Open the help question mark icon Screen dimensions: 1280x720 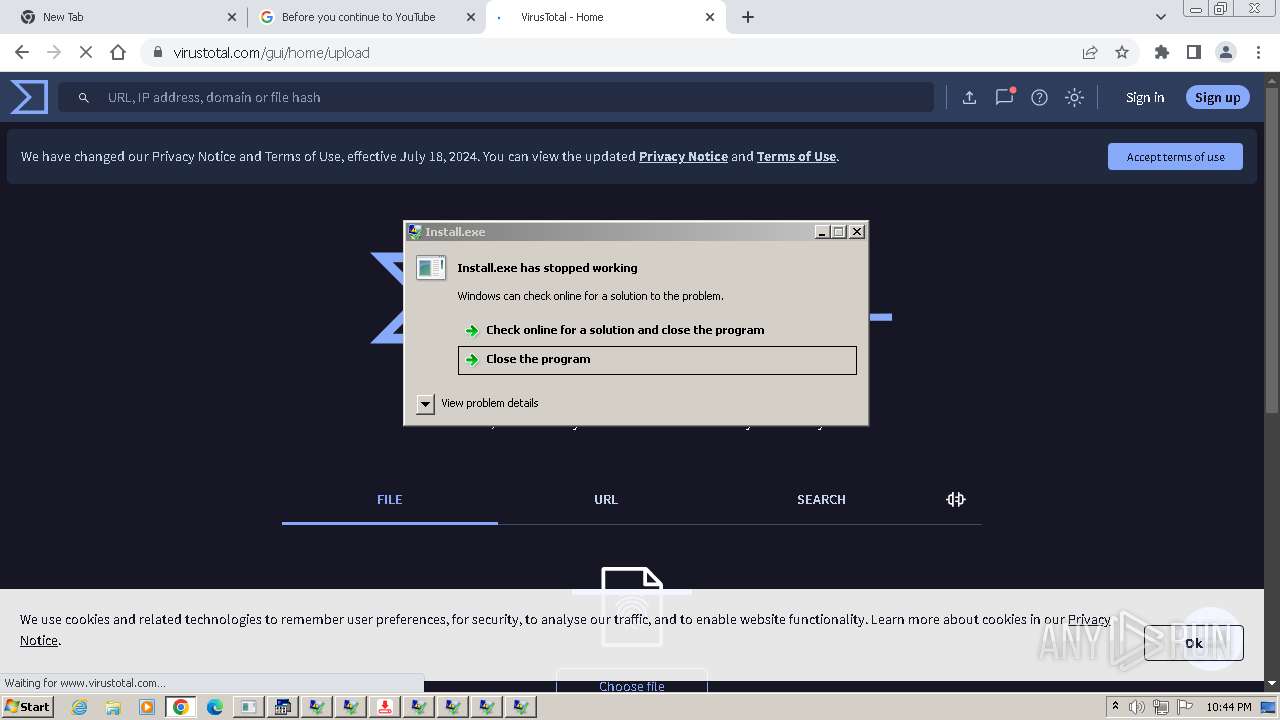1039,97
